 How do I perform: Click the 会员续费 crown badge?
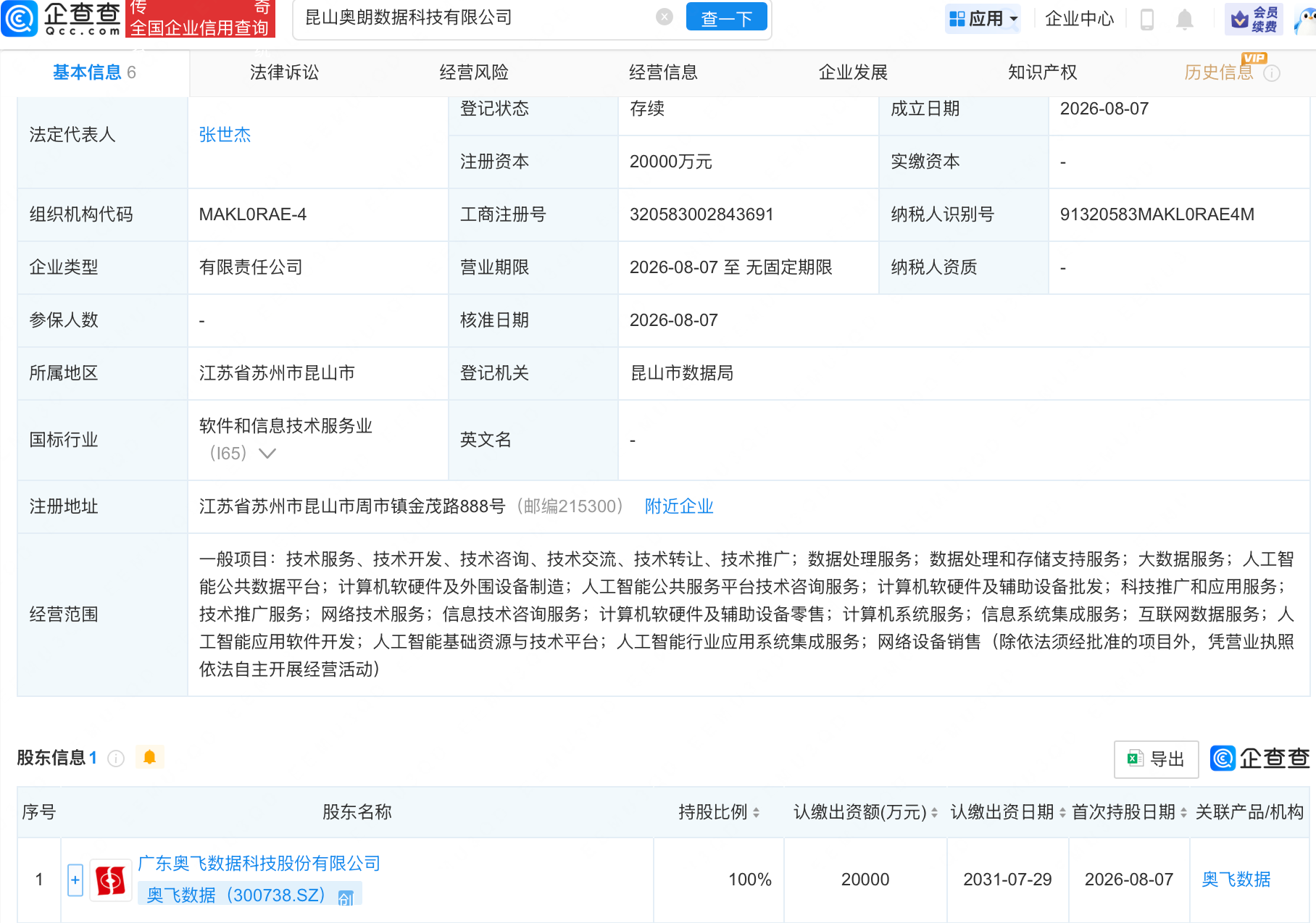(x=1254, y=19)
